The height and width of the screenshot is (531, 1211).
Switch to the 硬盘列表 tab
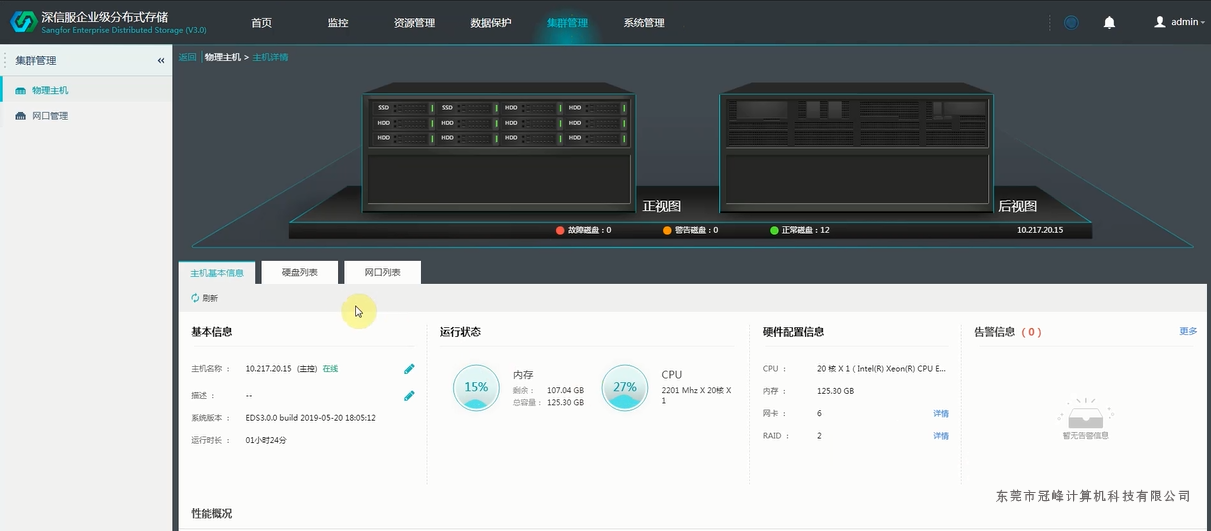(x=299, y=272)
